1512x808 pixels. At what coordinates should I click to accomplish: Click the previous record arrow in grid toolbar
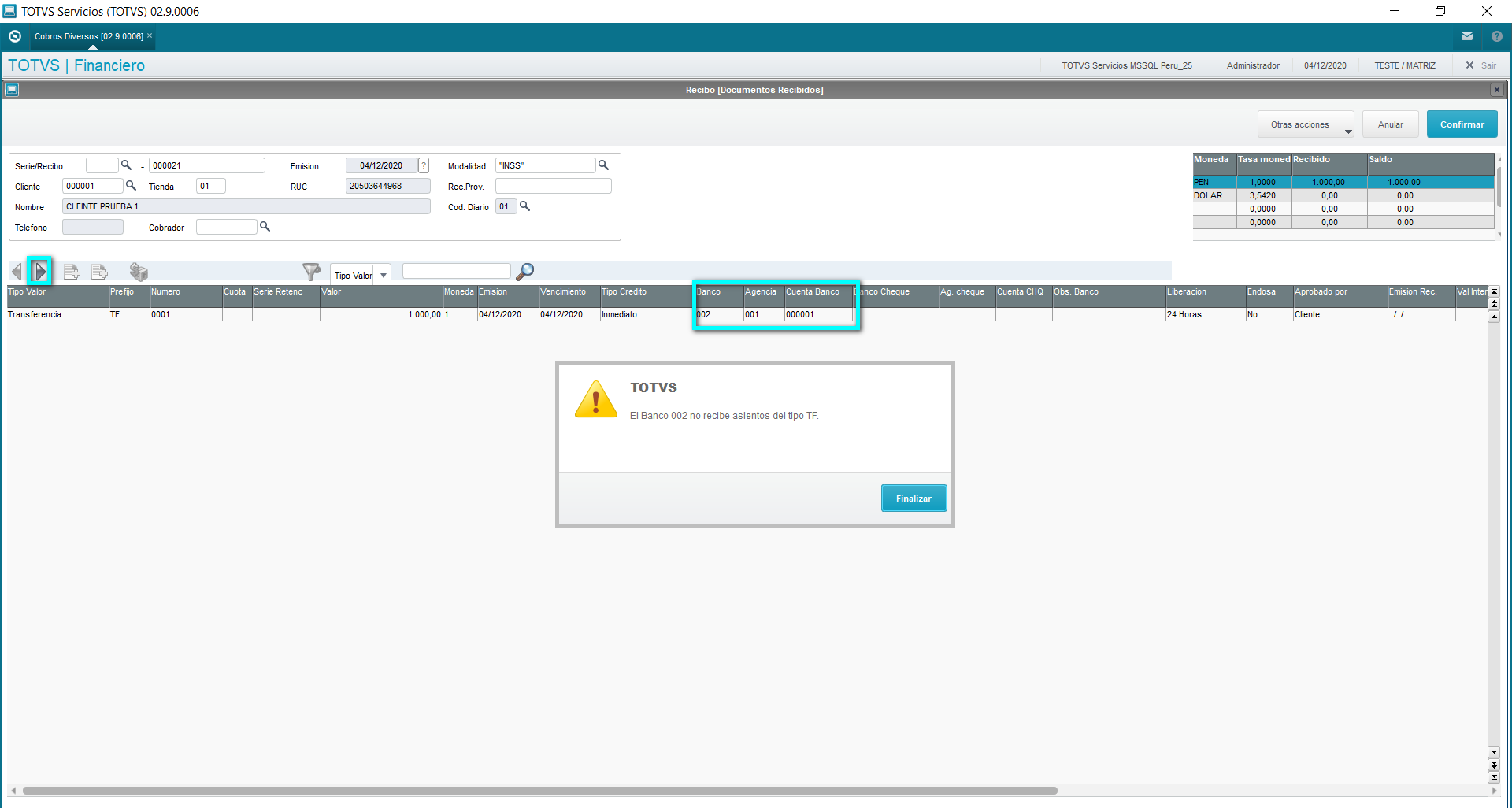point(17,272)
